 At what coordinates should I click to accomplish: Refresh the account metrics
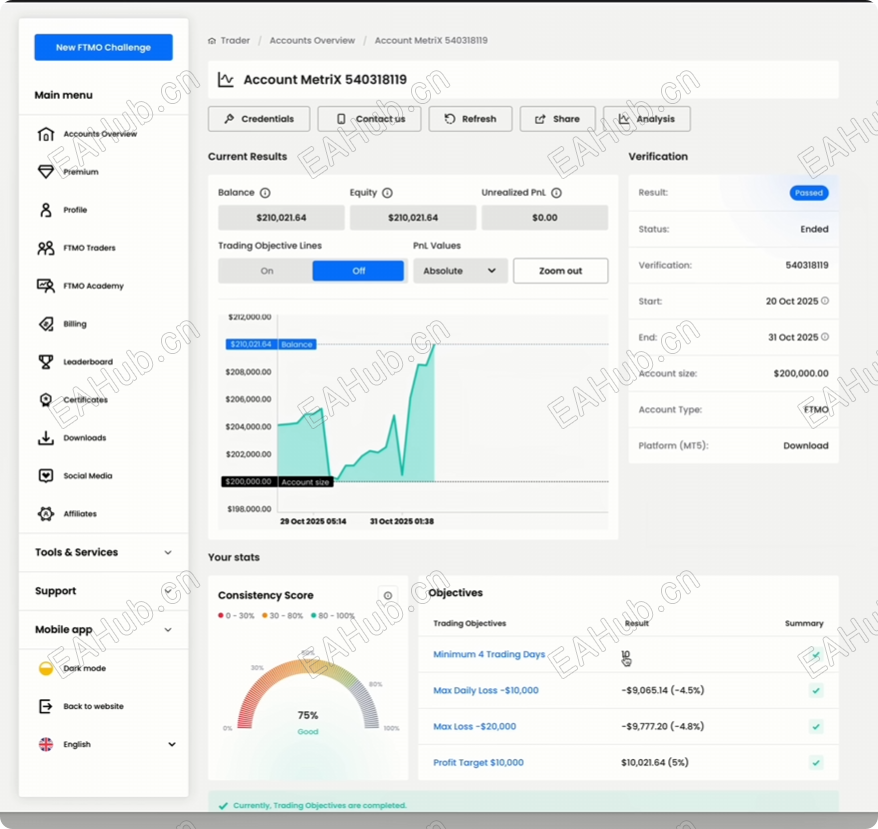470,119
